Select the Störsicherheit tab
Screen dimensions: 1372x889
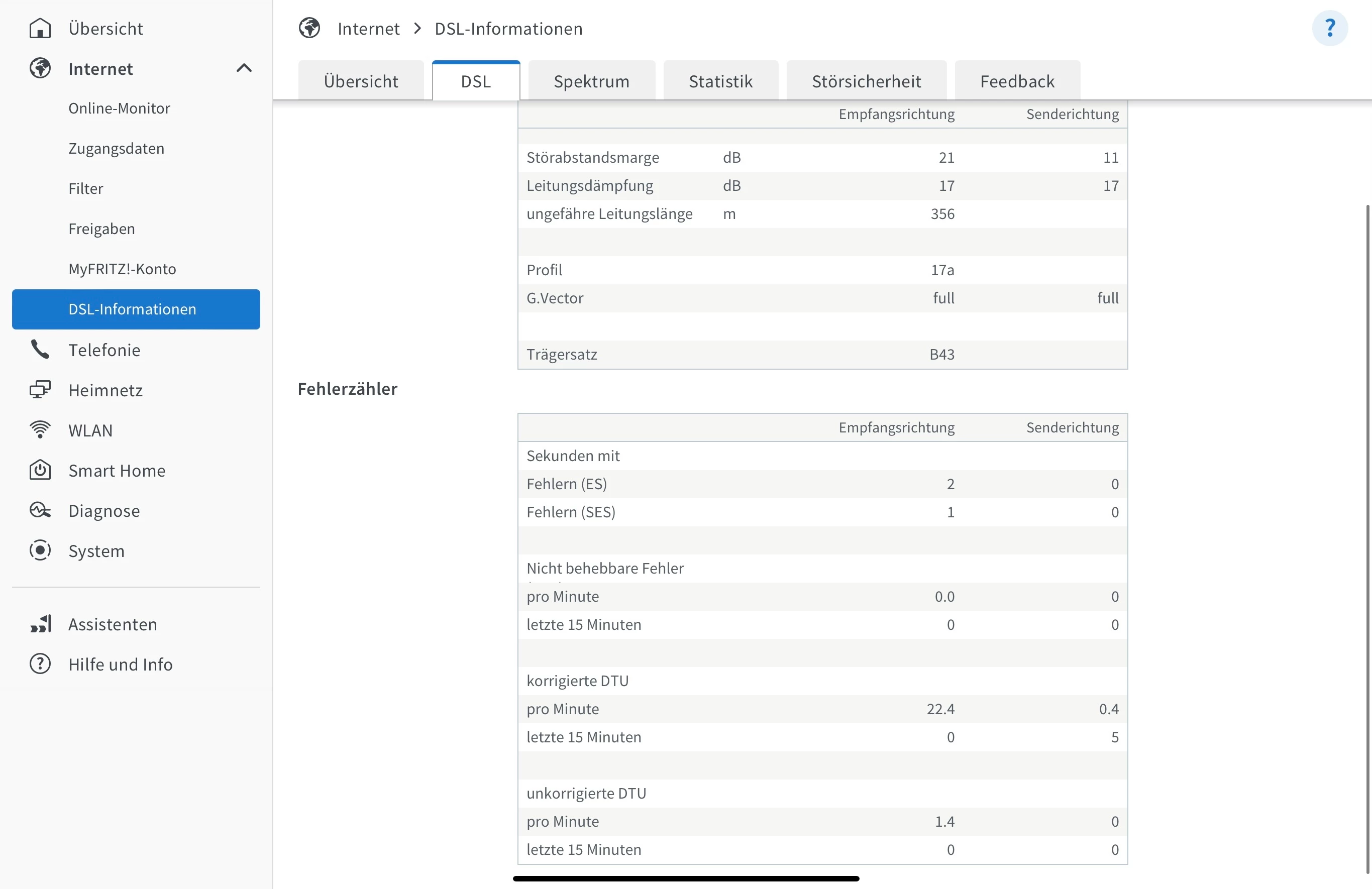[867, 81]
